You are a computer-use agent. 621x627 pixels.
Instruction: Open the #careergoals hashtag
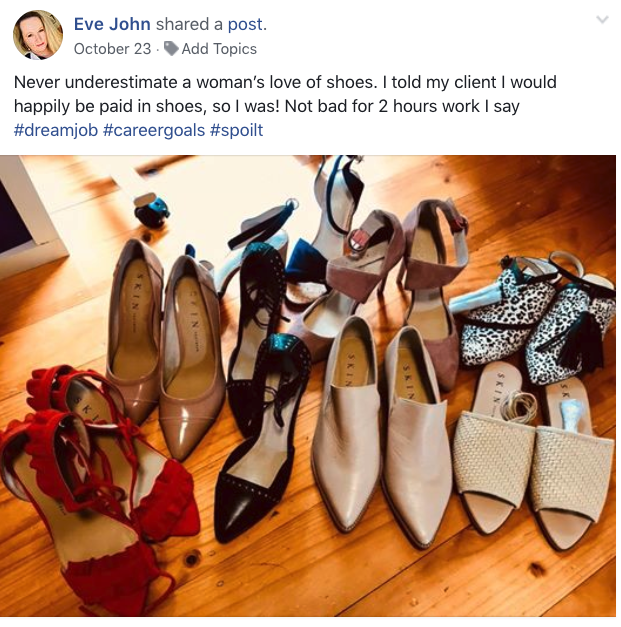pyautogui.click(x=154, y=130)
